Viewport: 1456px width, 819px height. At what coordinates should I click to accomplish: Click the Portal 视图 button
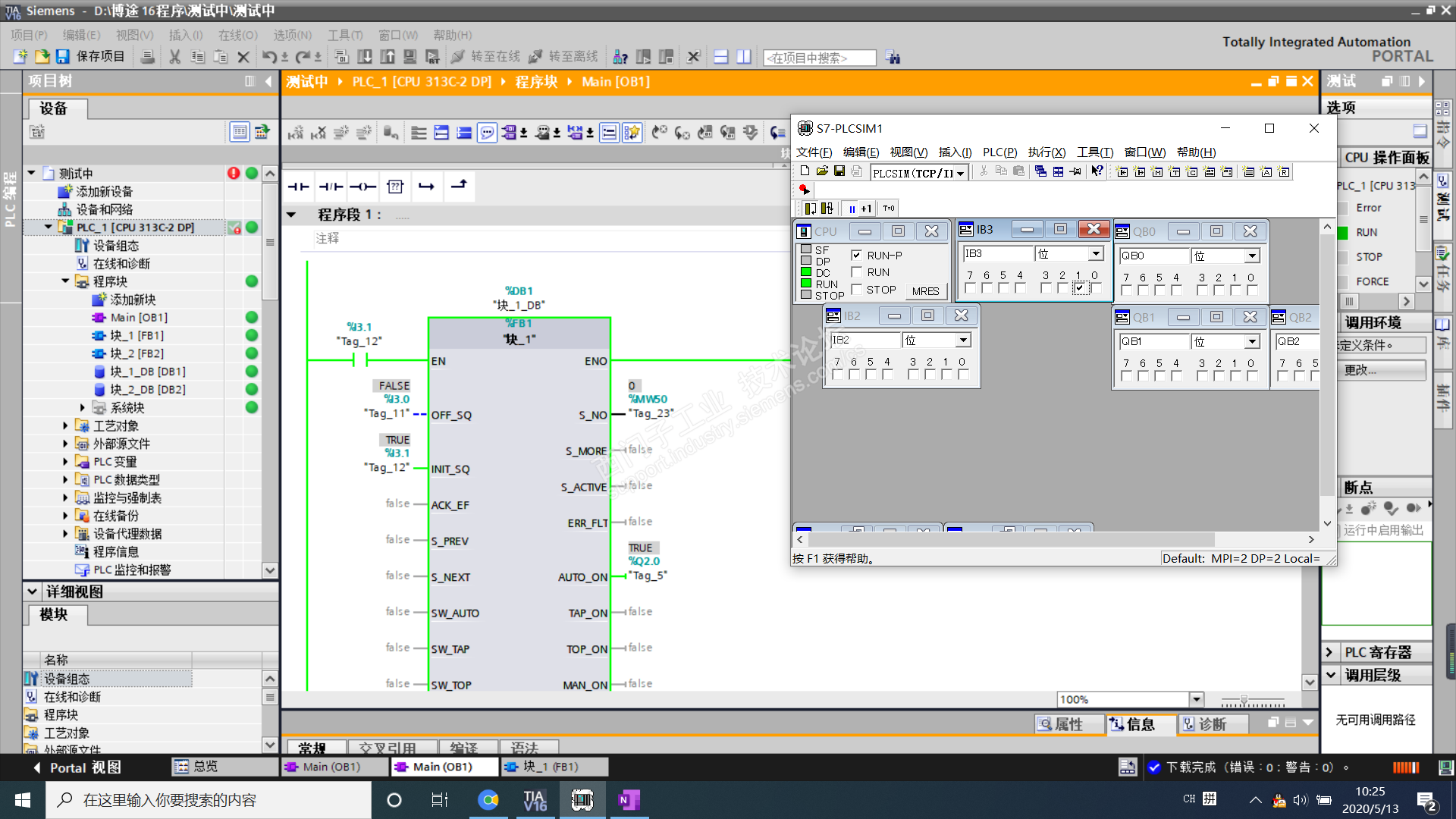point(76,767)
